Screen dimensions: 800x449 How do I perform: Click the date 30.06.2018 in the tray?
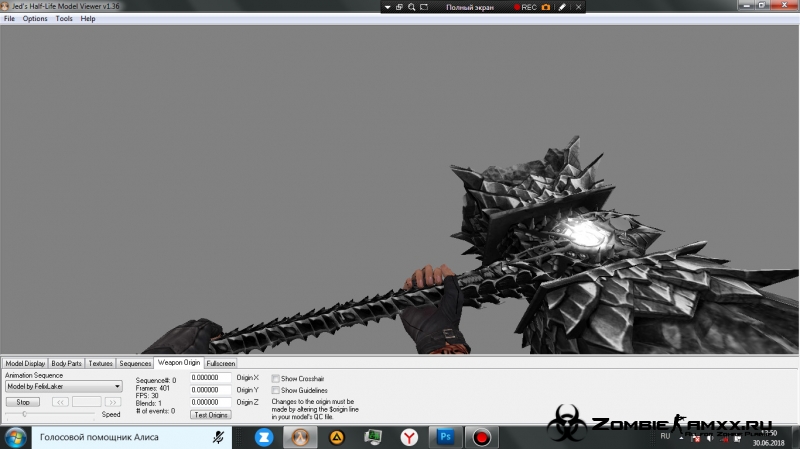768,443
